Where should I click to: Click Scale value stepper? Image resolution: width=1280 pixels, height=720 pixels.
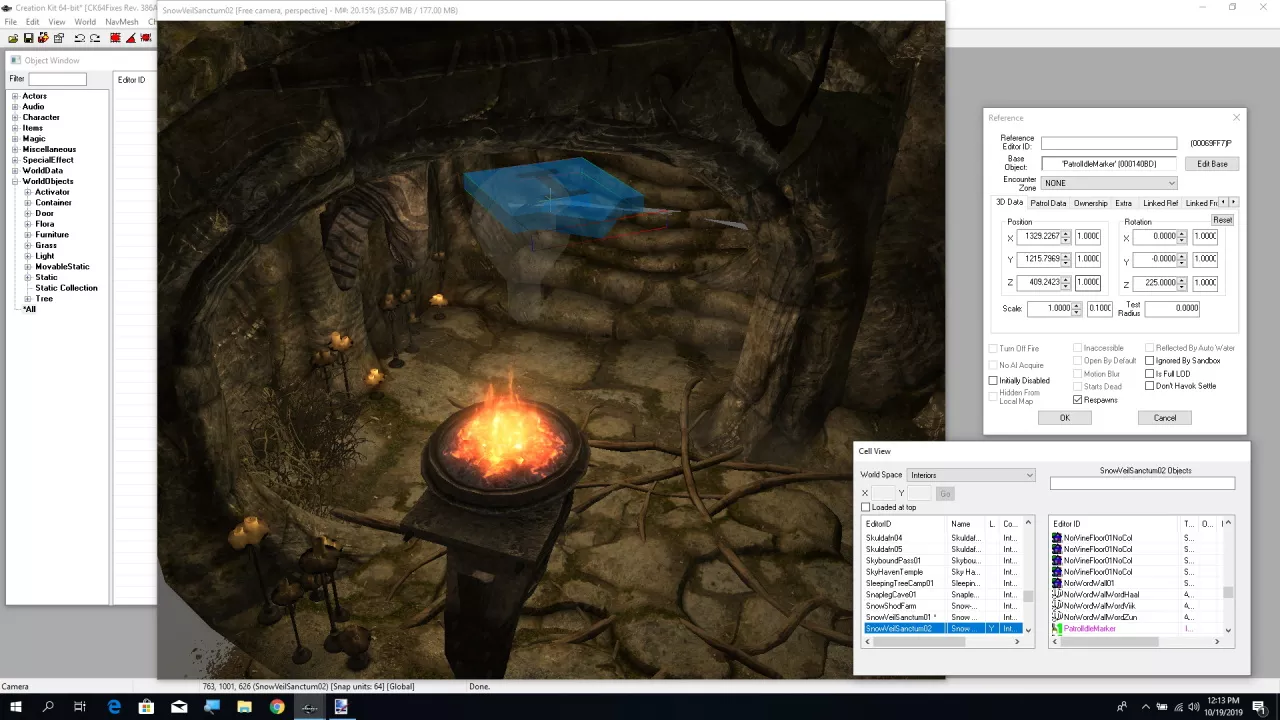tap(1076, 309)
